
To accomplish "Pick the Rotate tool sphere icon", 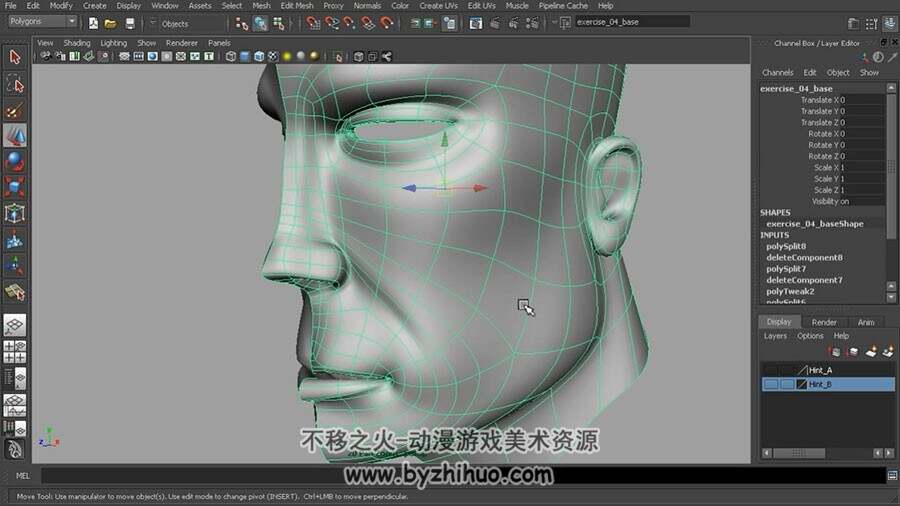I will (14, 162).
